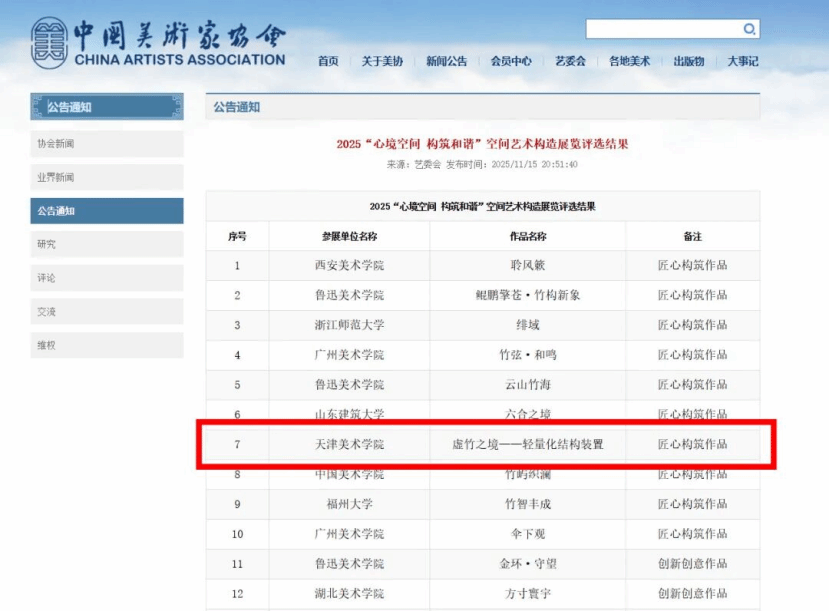Open the 会员中心 navigation item

[511, 62]
